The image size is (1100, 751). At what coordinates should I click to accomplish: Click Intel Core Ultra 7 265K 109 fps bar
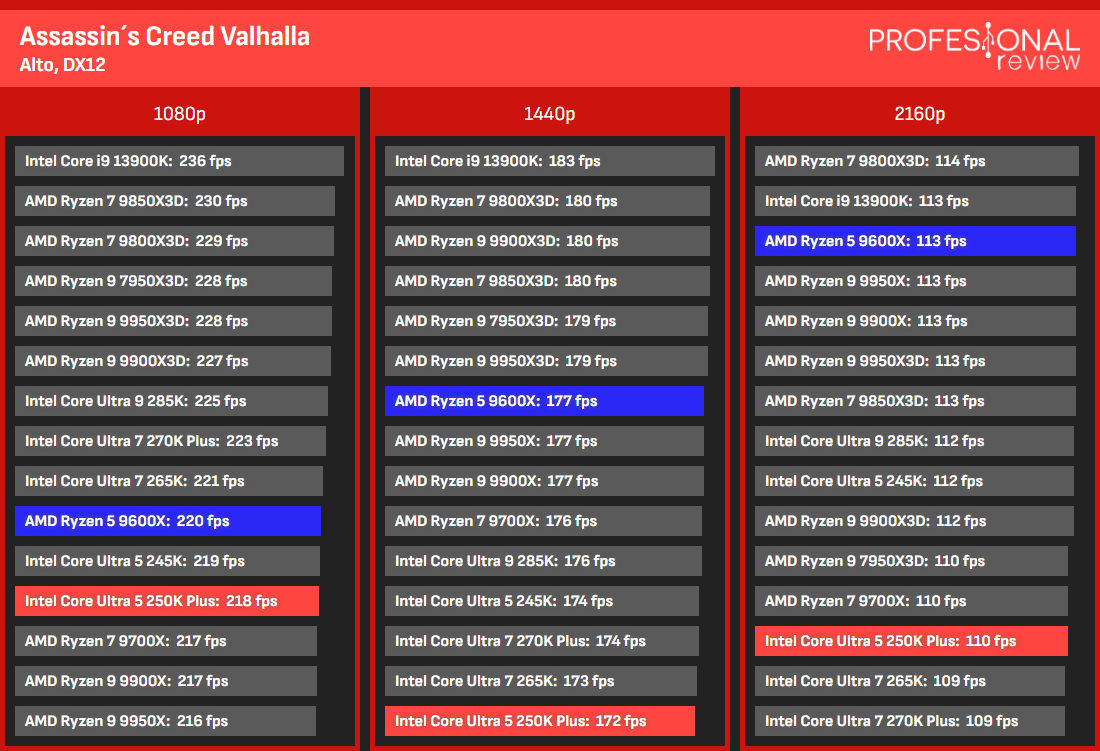pos(910,680)
